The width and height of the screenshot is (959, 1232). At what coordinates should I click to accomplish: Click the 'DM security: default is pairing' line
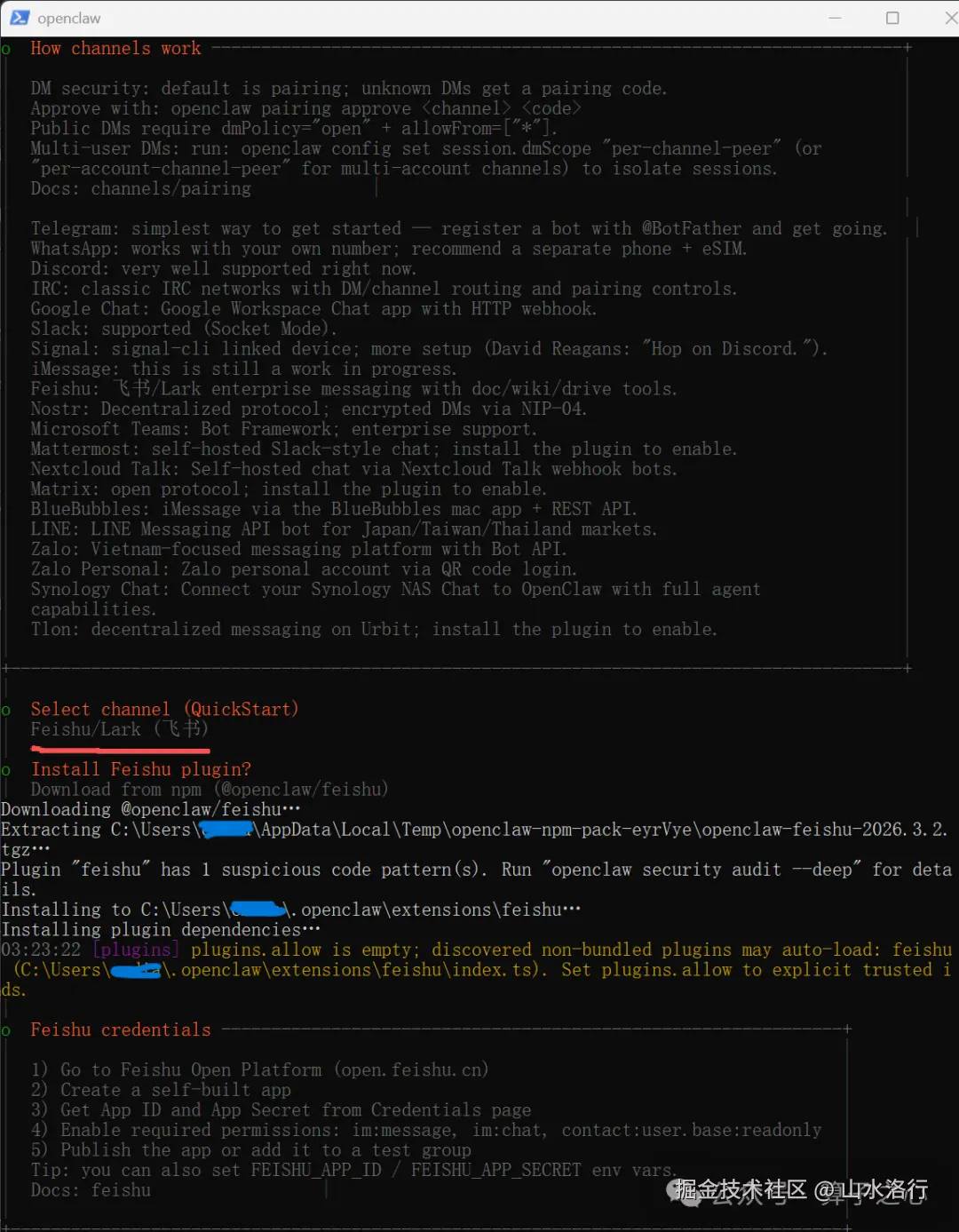[349, 89]
